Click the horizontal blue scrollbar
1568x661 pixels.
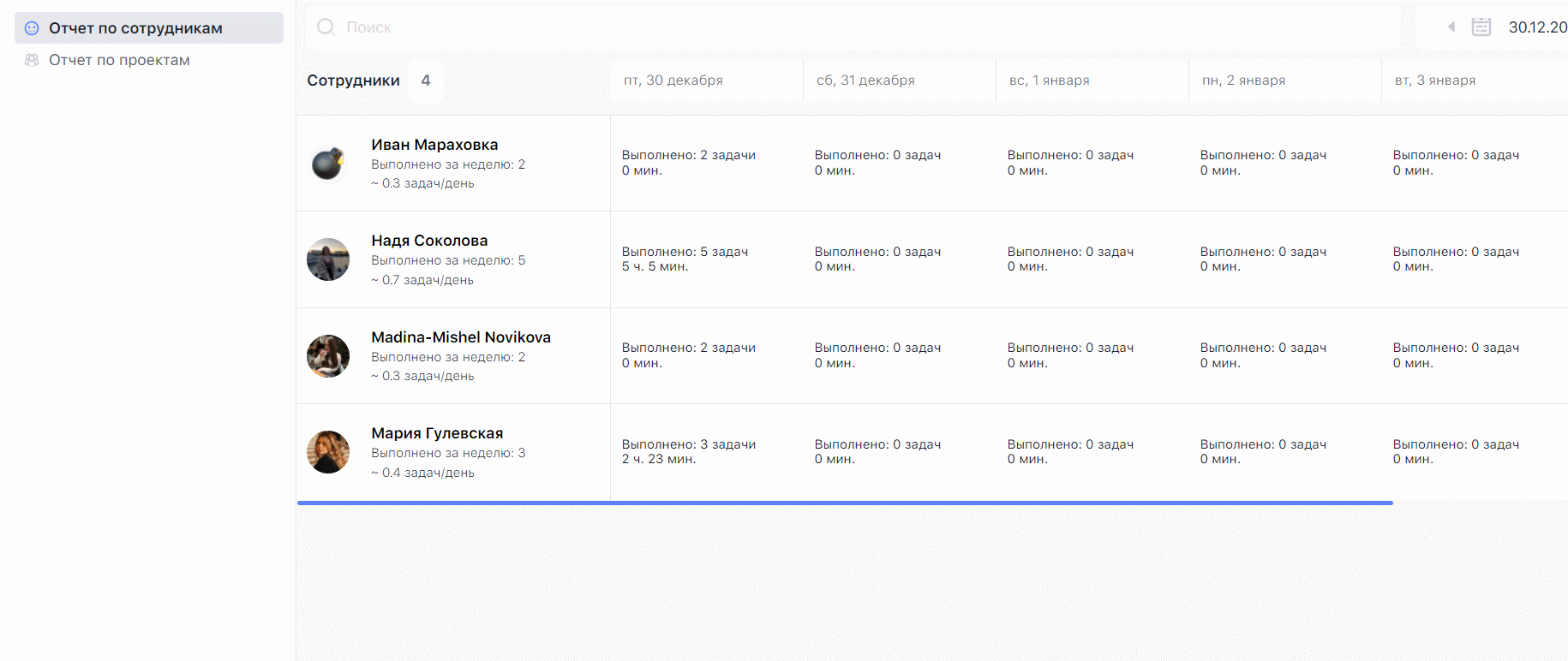coord(844,503)
